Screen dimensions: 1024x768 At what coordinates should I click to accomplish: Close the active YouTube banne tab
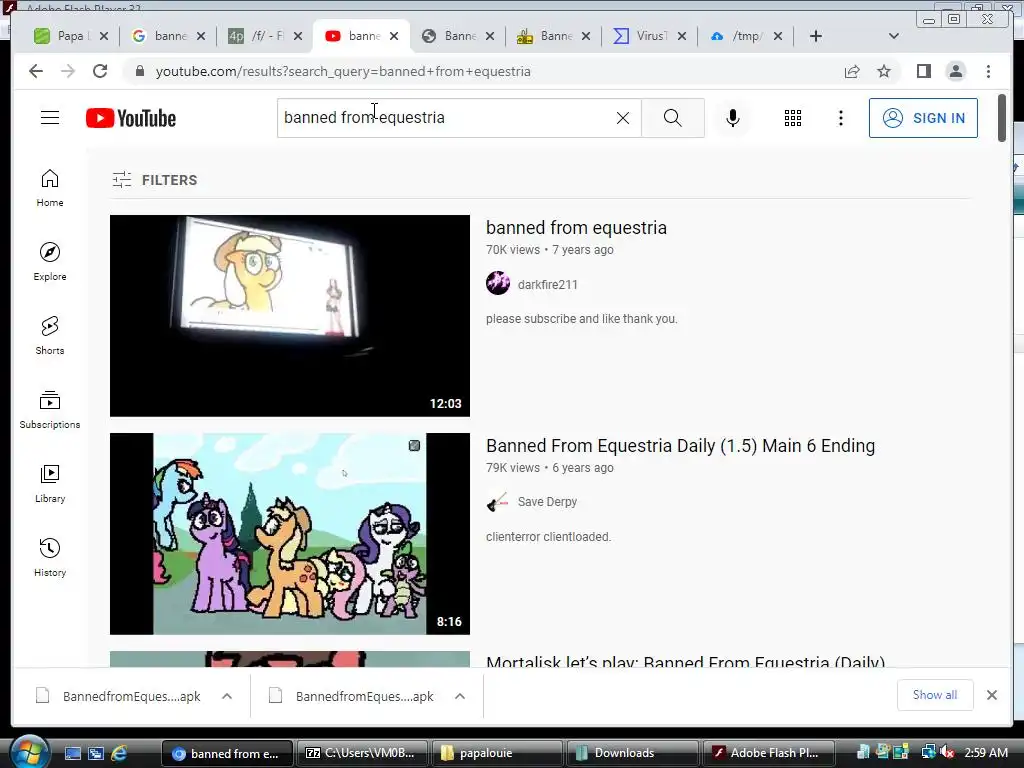pos(394,36)
